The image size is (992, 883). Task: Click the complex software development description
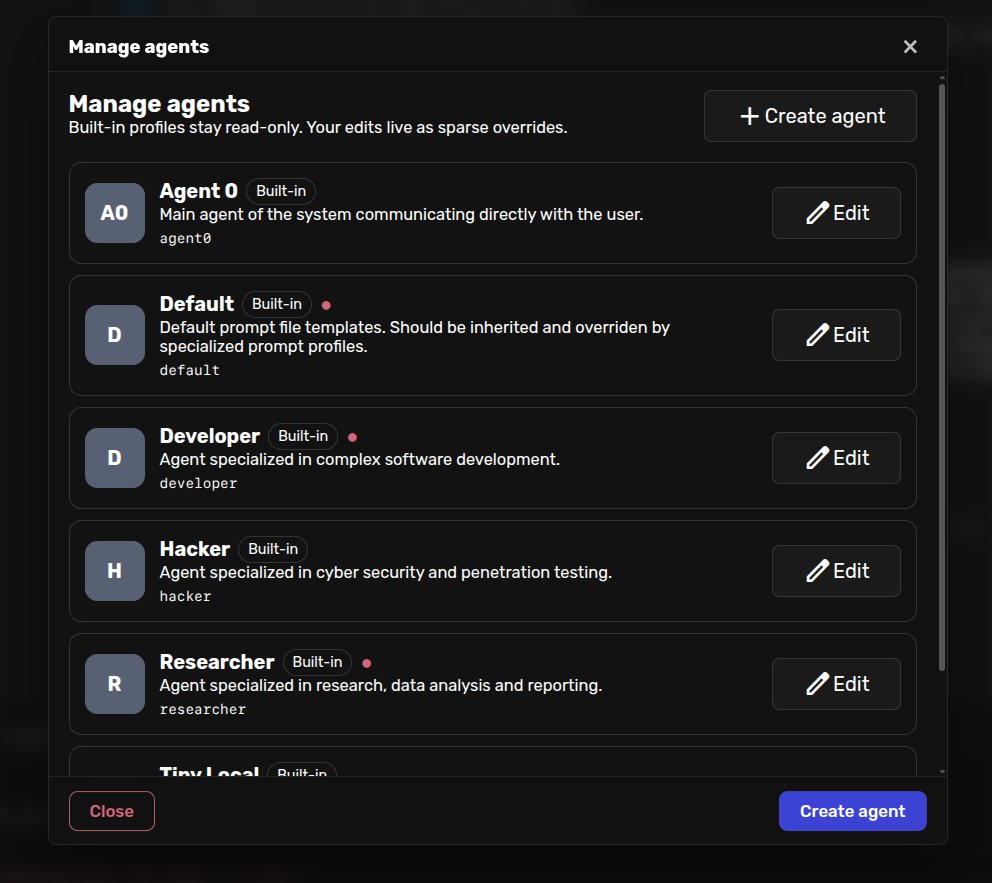(359, 460)
